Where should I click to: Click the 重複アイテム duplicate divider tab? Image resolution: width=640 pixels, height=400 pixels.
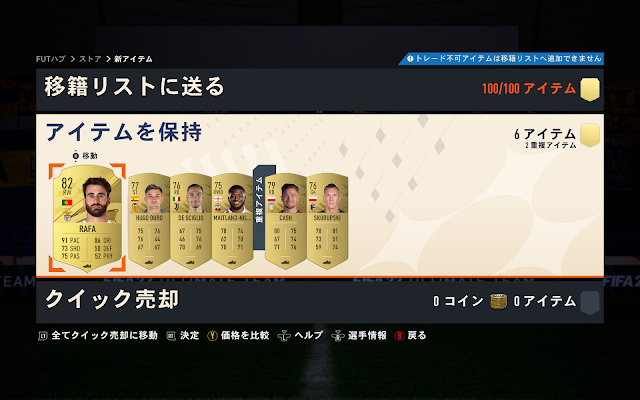(259, 207)
